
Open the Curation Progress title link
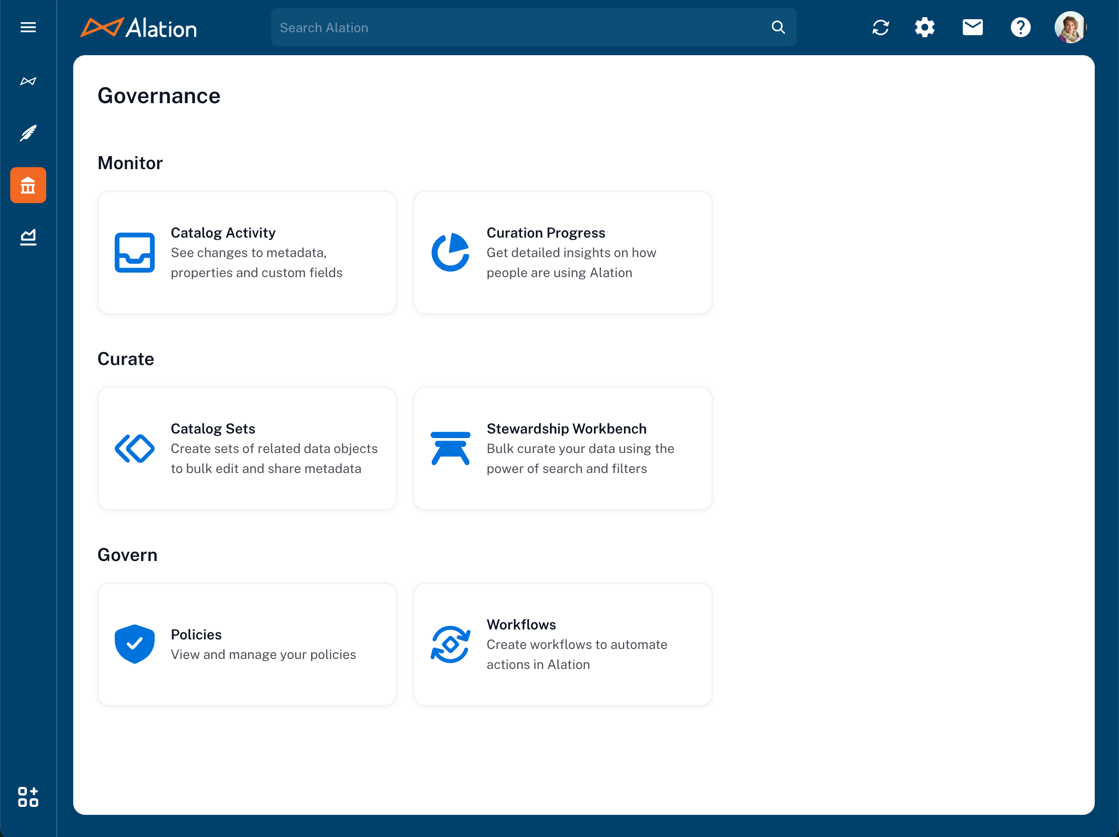click(x=546, y=233)
